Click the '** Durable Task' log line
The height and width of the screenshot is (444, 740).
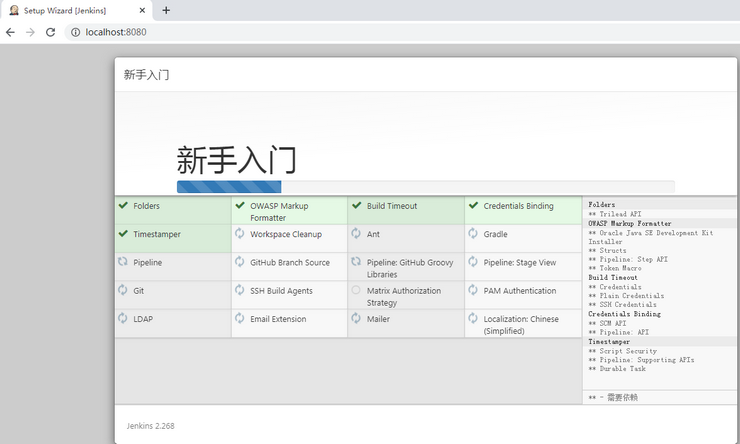617,369
